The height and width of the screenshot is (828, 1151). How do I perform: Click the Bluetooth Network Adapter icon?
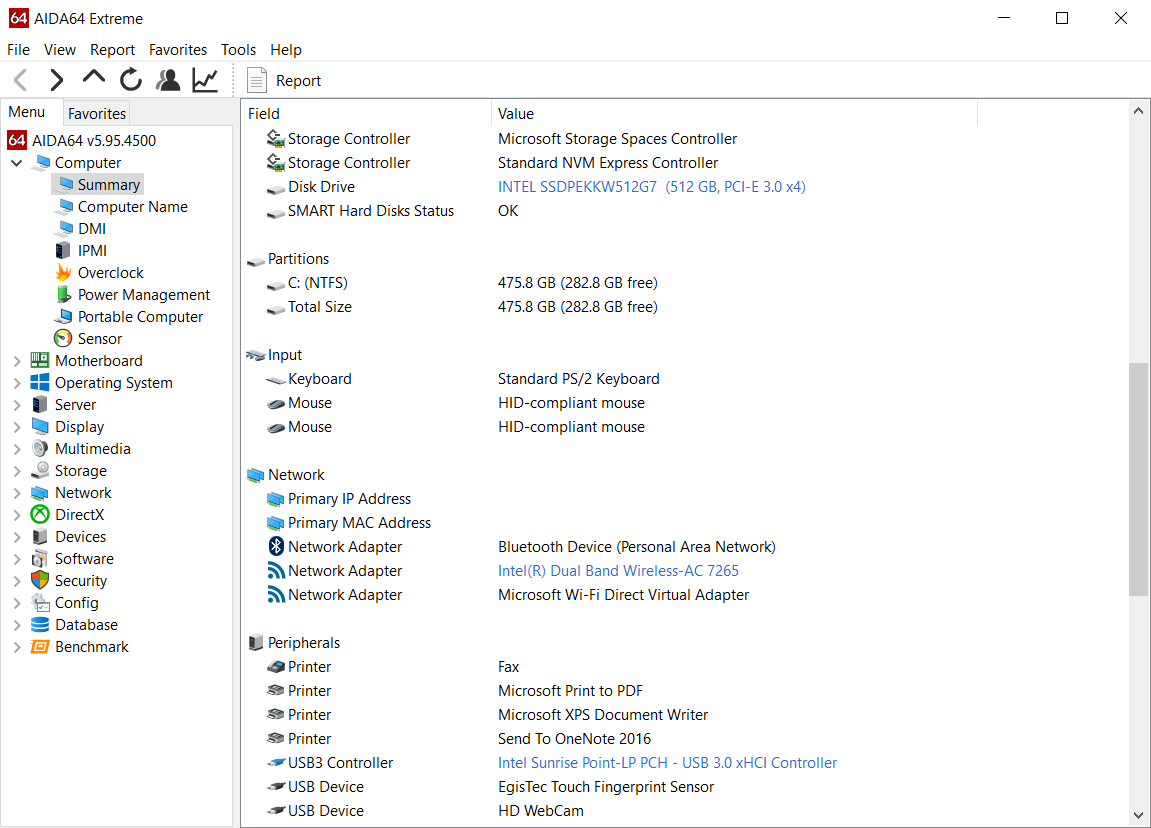coord(276,546)
